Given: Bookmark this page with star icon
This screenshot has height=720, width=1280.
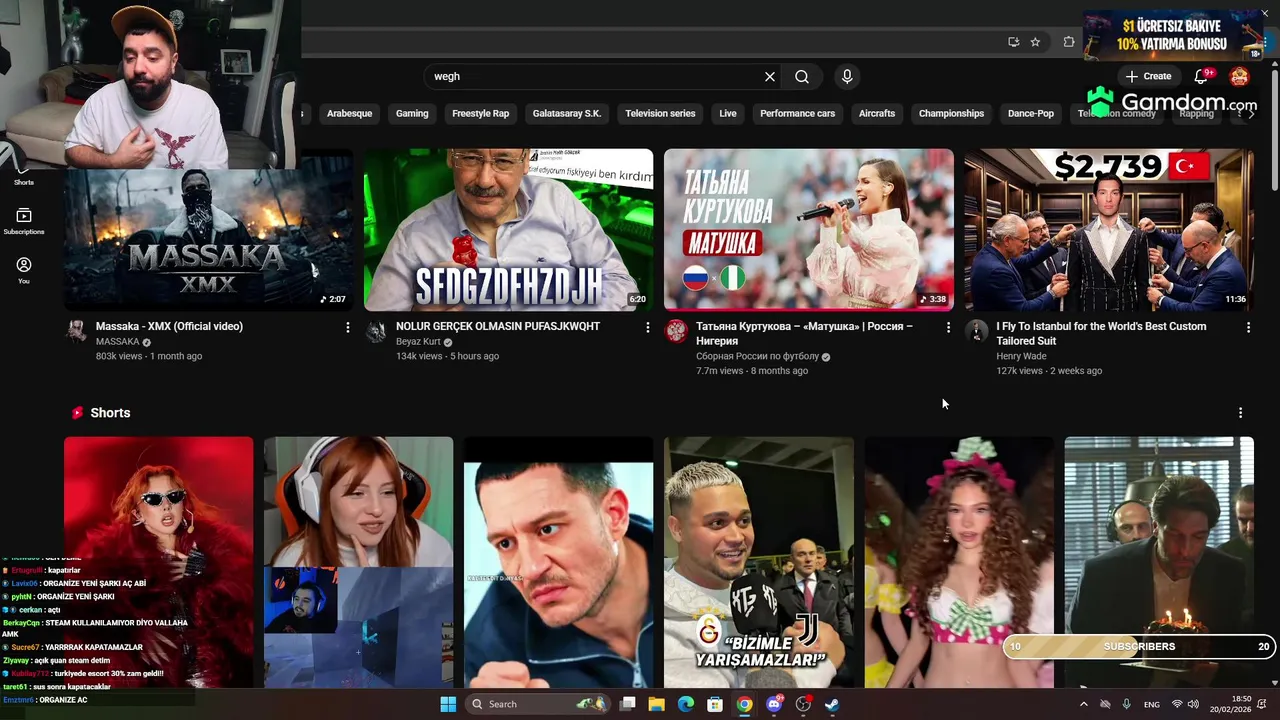Looking at the screenshot, I should [1035, 42].
